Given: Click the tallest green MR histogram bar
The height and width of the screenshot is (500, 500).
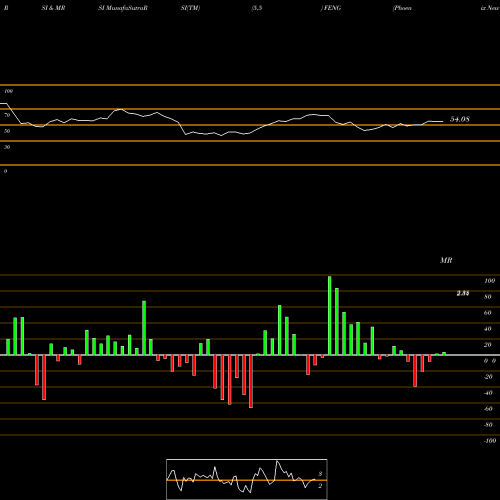Looking at the screenshot, I should pyautogui.click(x=330, y=316).
